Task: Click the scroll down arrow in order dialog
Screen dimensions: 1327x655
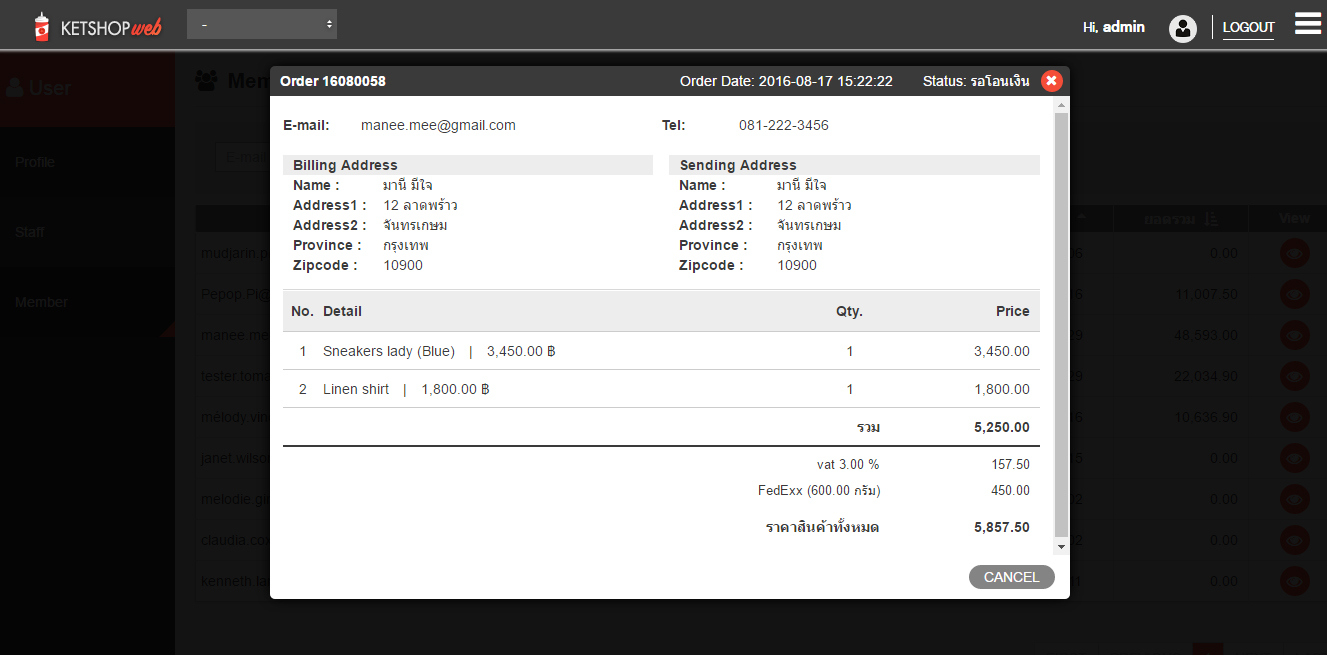Action: [1062, 547]
